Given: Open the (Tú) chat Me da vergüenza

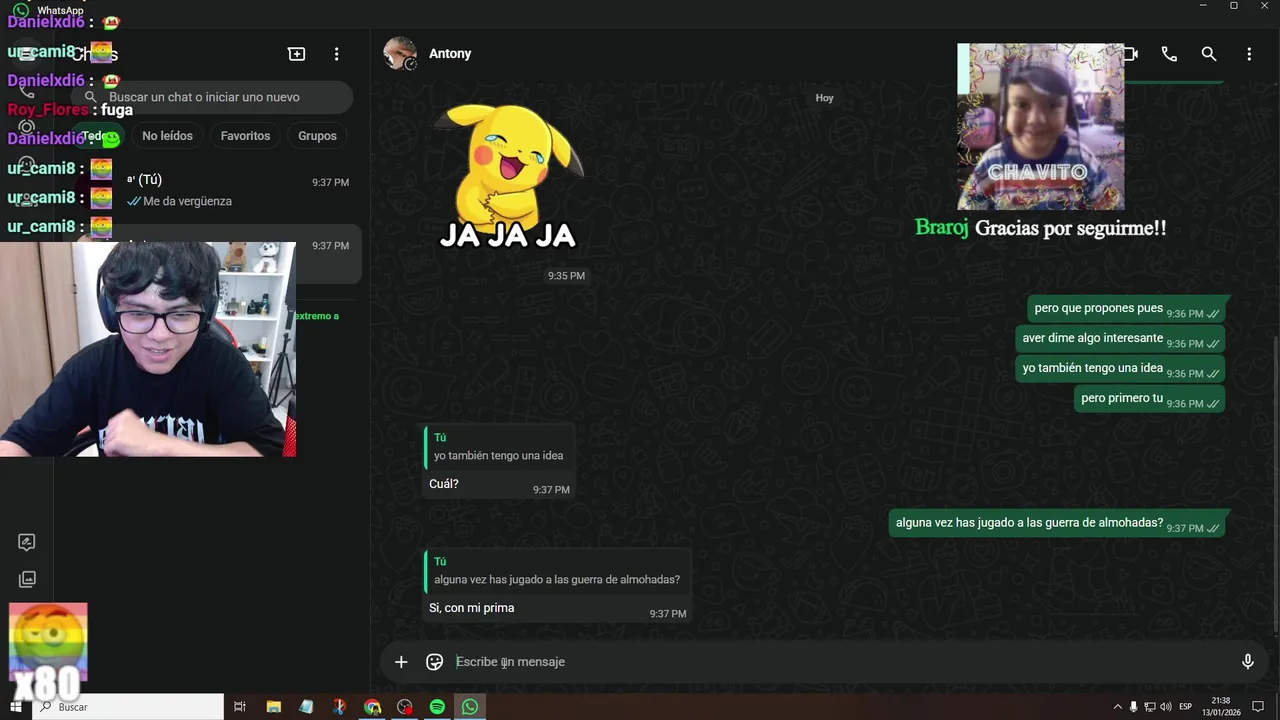Looking at the screenshot, I should click(210, 190).
